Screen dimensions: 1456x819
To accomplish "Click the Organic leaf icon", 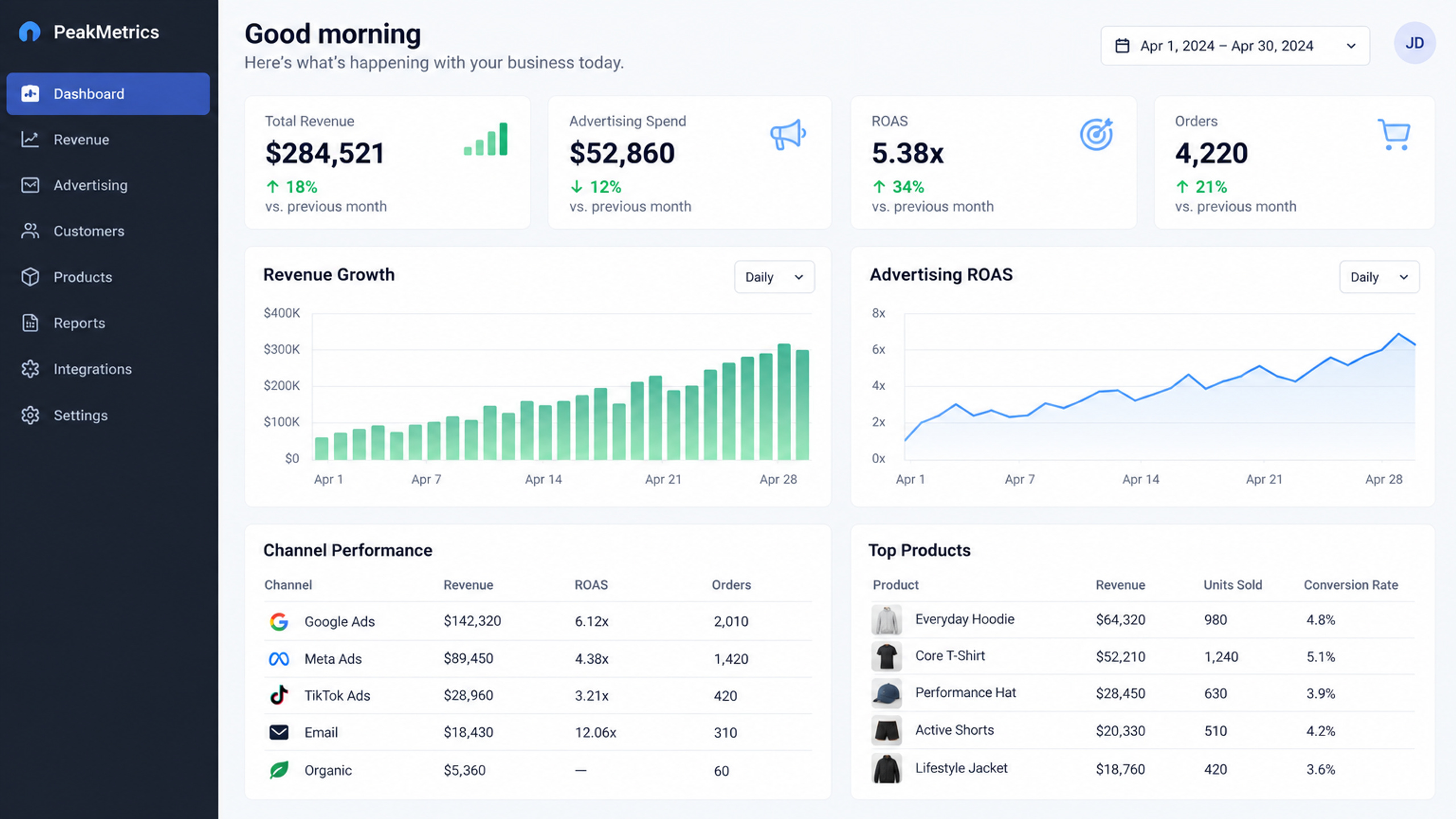I will [x=279, y=770].
